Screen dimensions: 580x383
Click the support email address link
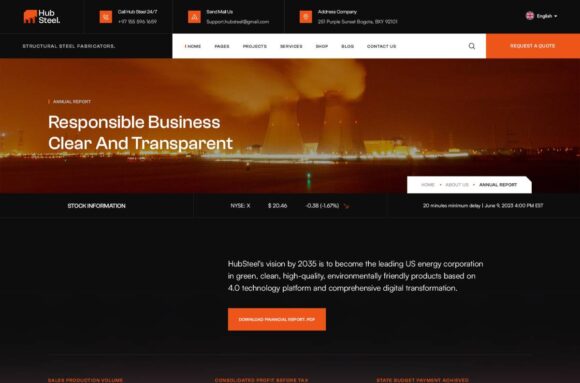click(x=237, y=22)
